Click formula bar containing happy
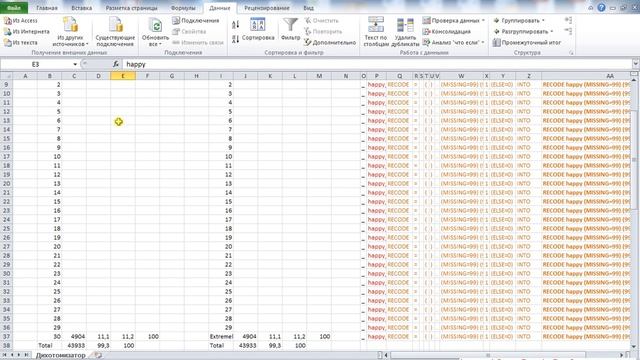Viewport: 640px width, 360px height. [377, 64]
